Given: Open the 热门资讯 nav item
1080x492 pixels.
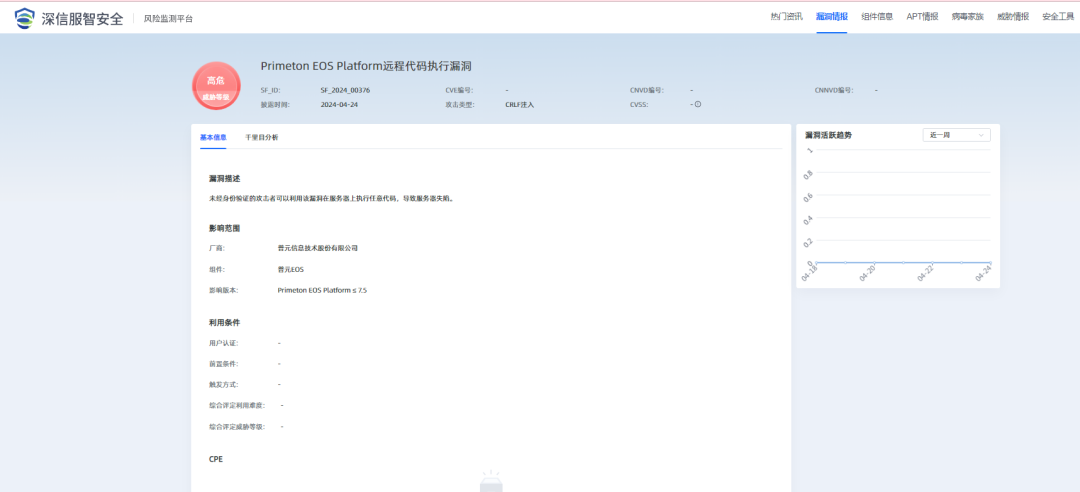Looking at the screenshot, I should (786, 17).
